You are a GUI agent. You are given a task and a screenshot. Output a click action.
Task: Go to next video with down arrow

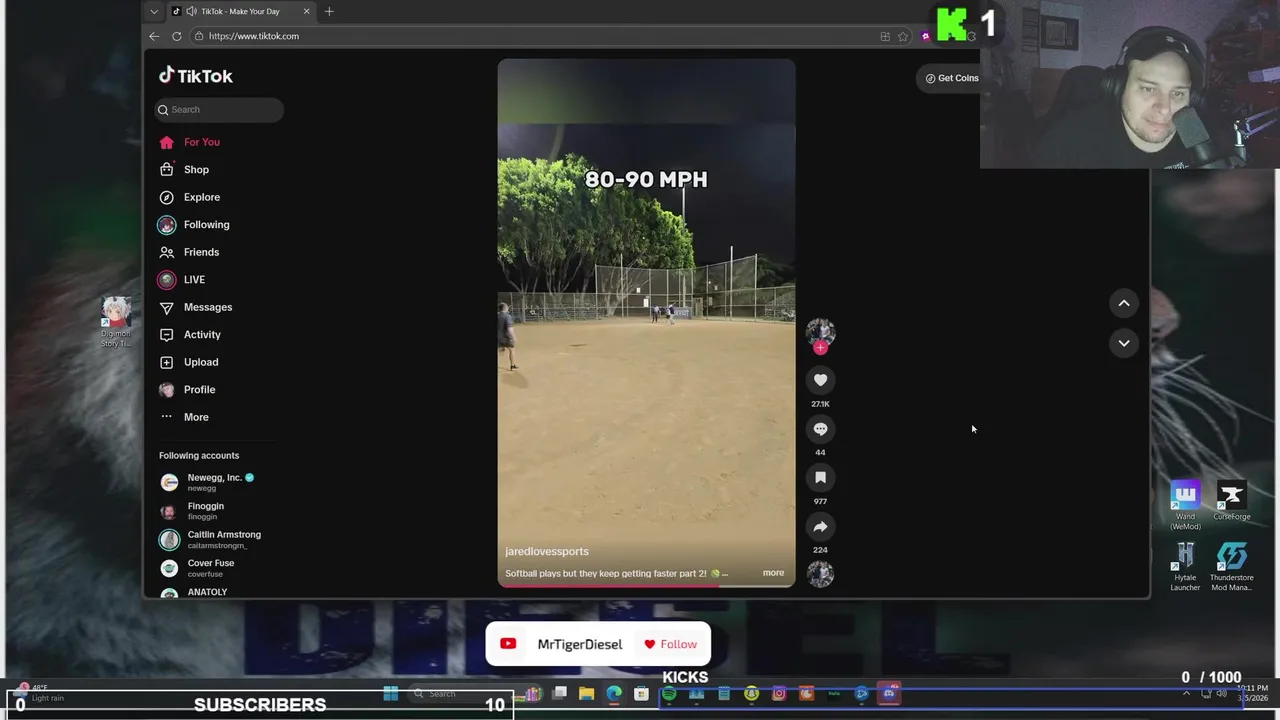pyautogui.click(x=1124, y=343)
